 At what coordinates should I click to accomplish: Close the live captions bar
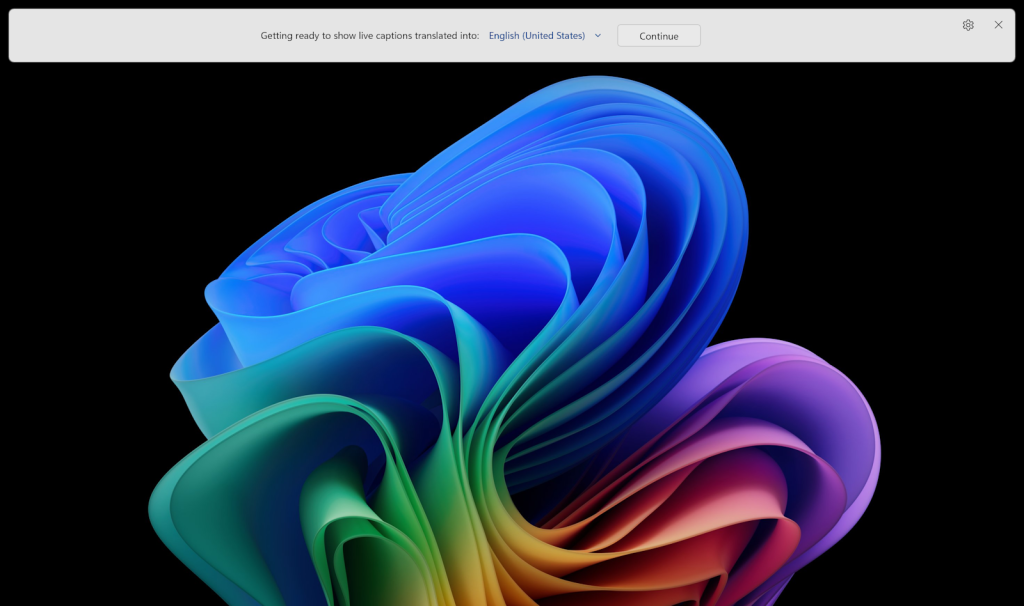click(998, 25)
